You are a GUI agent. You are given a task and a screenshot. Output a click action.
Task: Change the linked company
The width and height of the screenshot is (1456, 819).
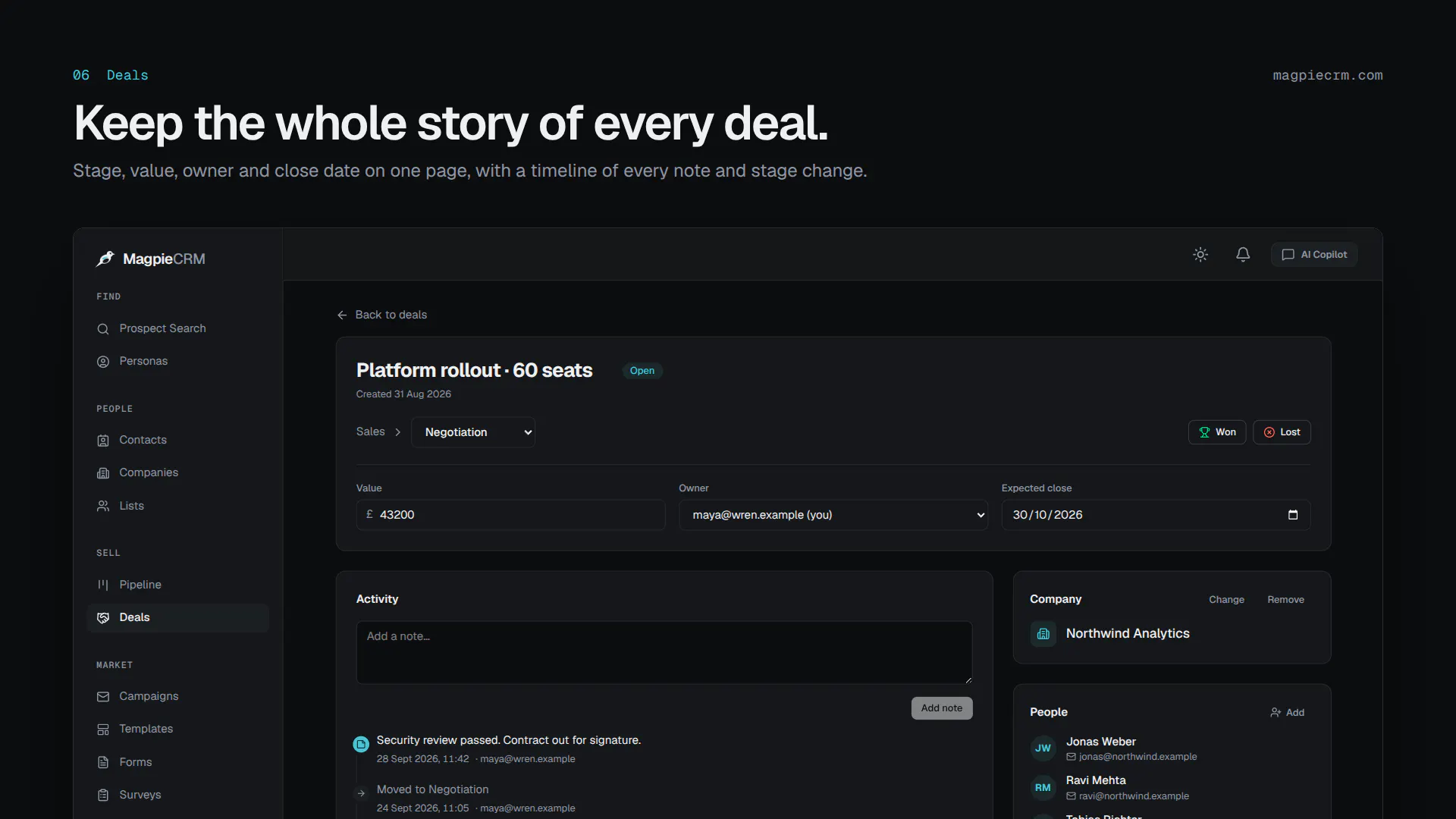pyautogui.click(x=1226, y=600)
